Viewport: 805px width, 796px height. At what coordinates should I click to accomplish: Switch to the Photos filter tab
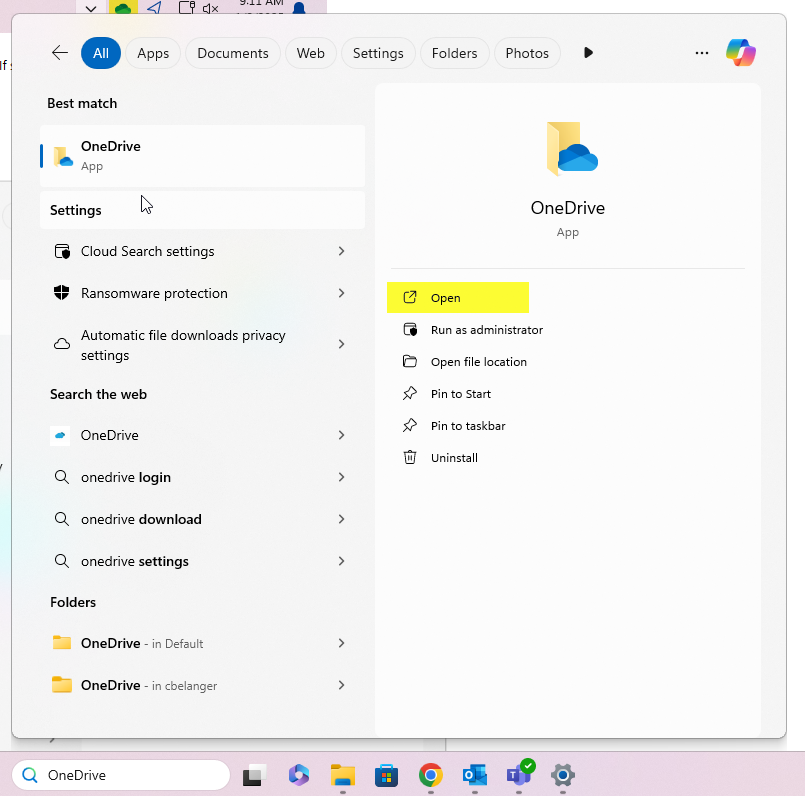click(x=527, y=53)
